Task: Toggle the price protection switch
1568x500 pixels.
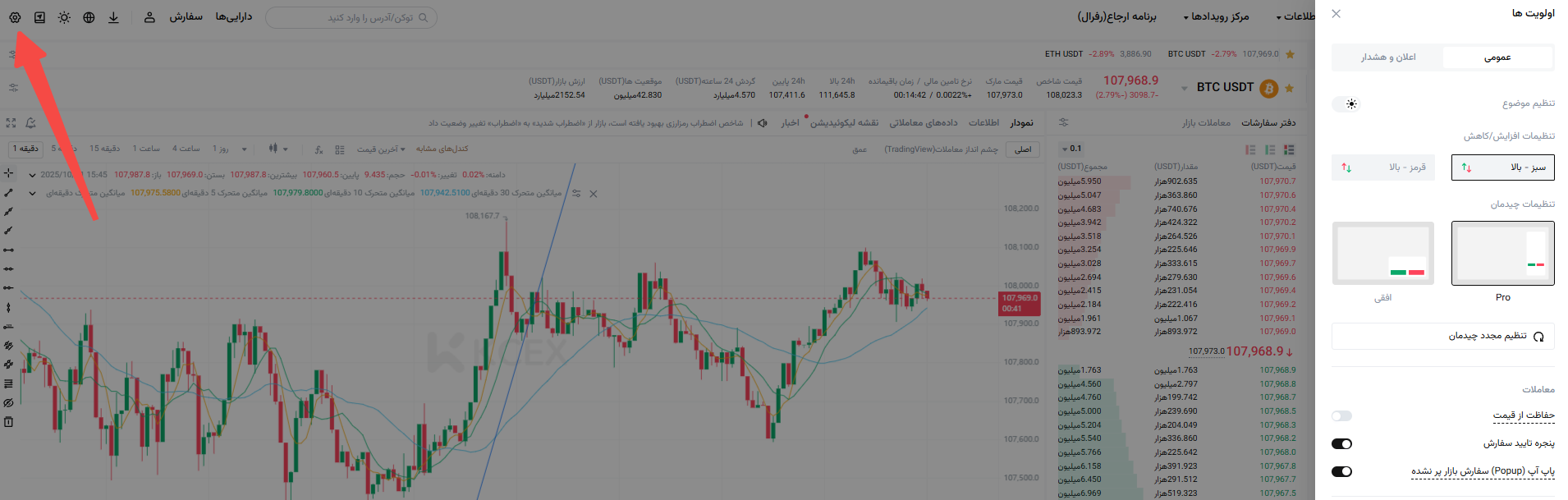Action: point(1341,416)
